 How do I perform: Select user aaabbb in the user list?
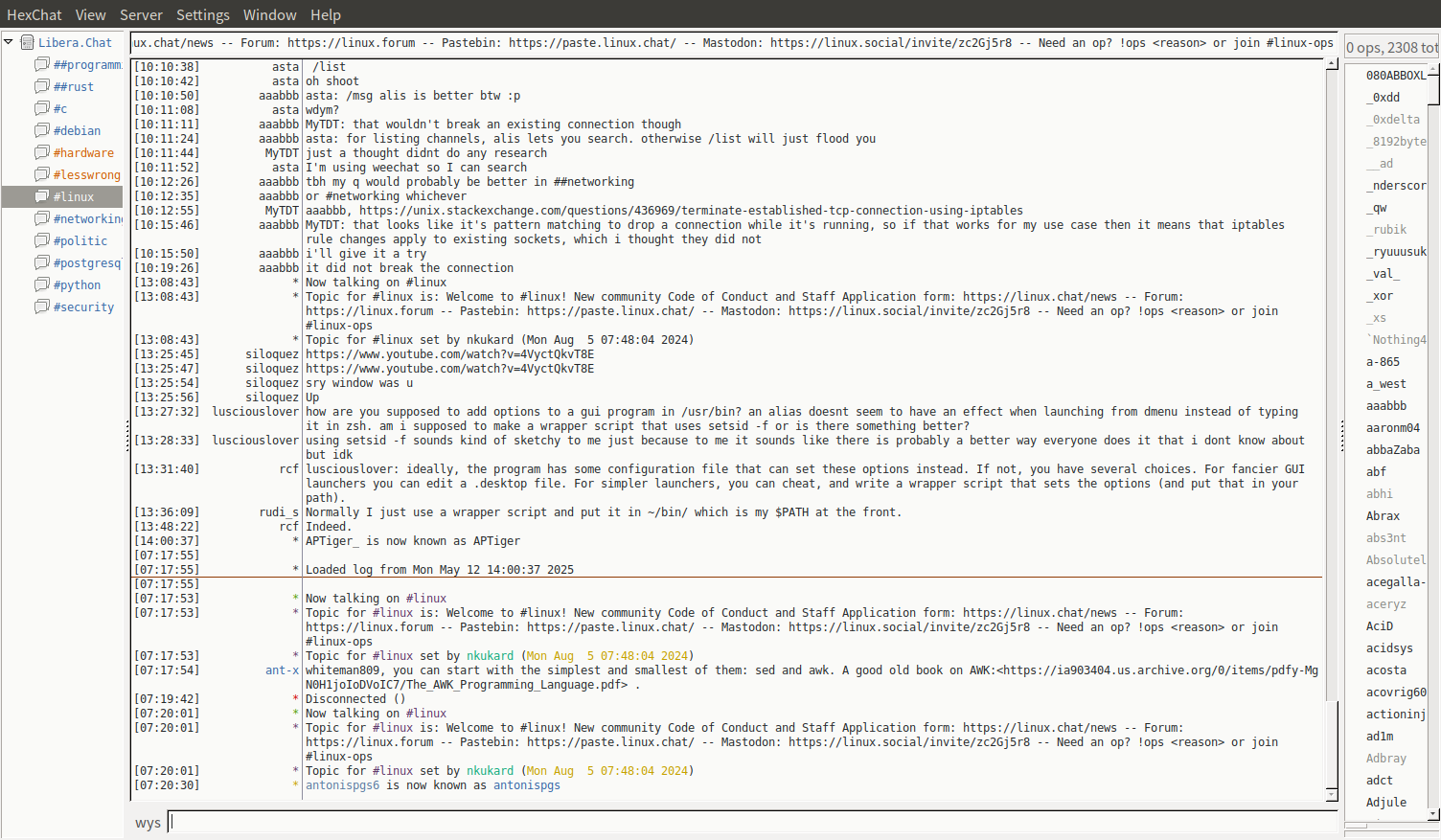pos(1385,406)
